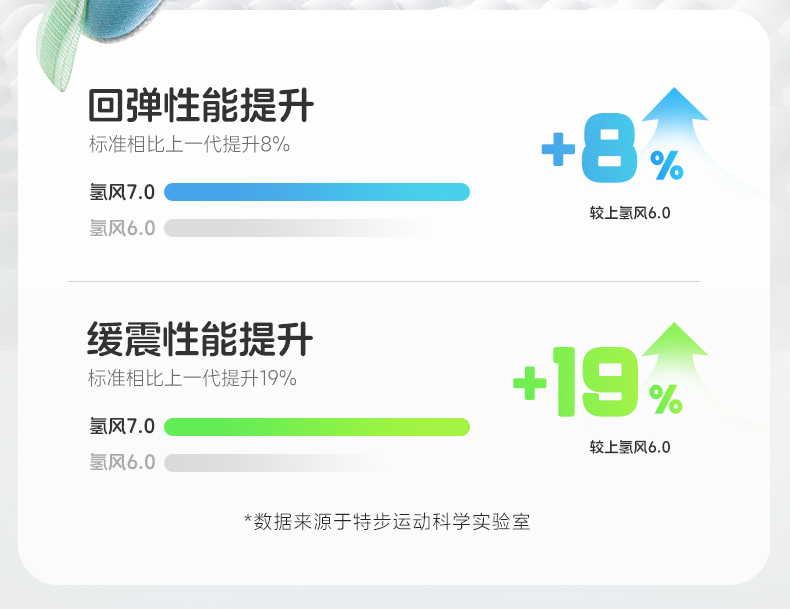790x609 pixels.
Task: Click the green plus sign icon
Action: click(x=530, y=383)
